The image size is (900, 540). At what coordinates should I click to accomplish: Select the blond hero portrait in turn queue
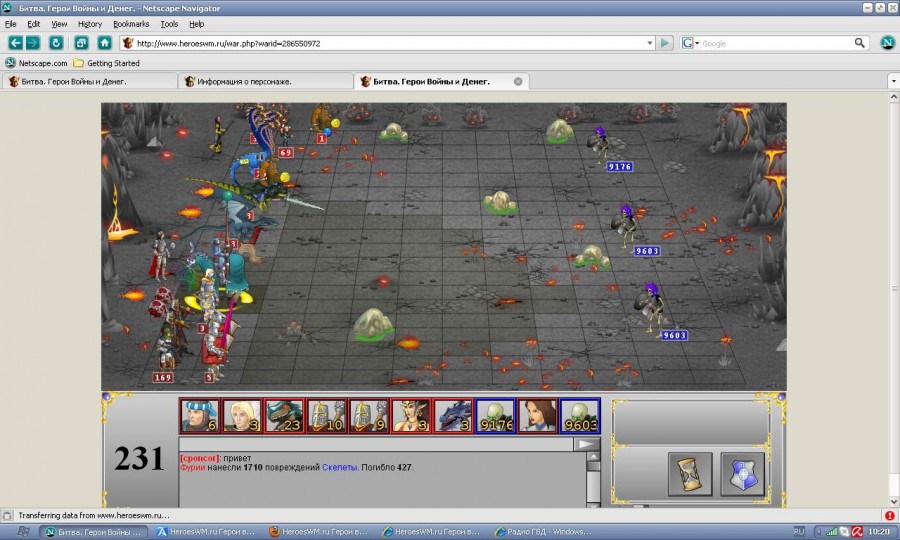pos(242,415)
